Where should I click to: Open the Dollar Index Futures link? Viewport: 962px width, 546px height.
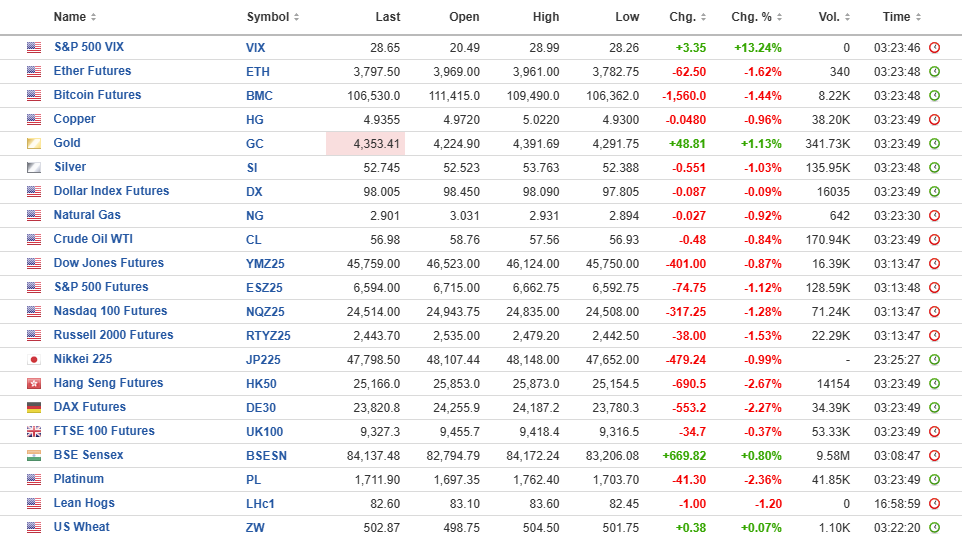[x=111, y=191]
